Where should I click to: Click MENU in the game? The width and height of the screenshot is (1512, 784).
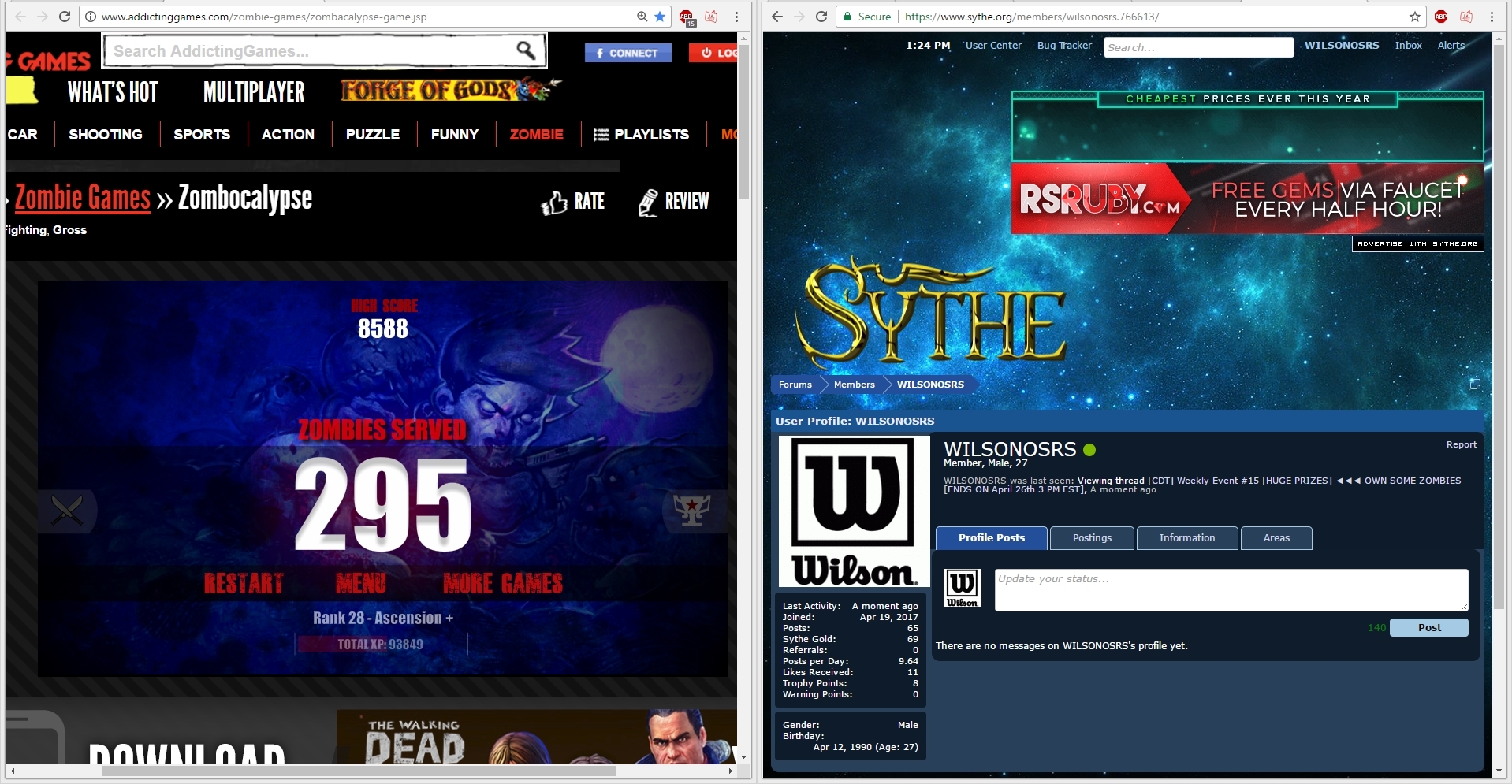(361, 584)
